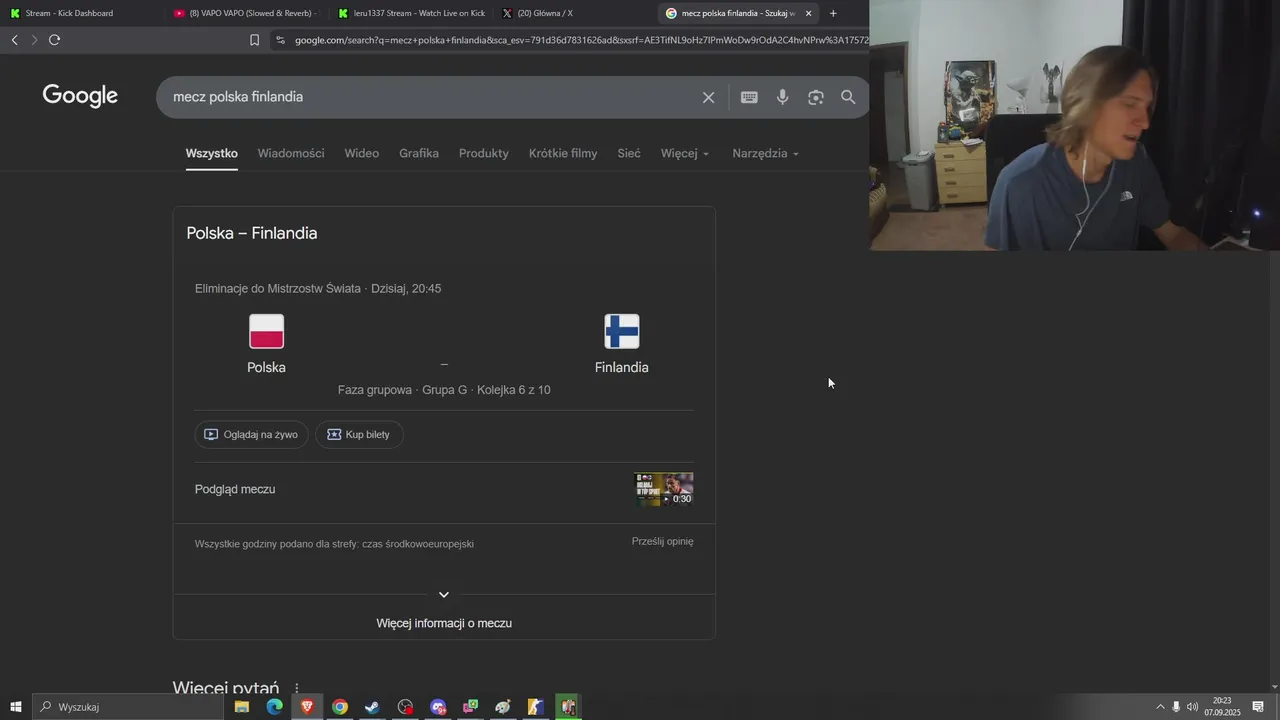The image size is (1280, 720).
Task: Open the Polska – Finlandia match heading
Action: pyautogui.click(x=252, y=233)
